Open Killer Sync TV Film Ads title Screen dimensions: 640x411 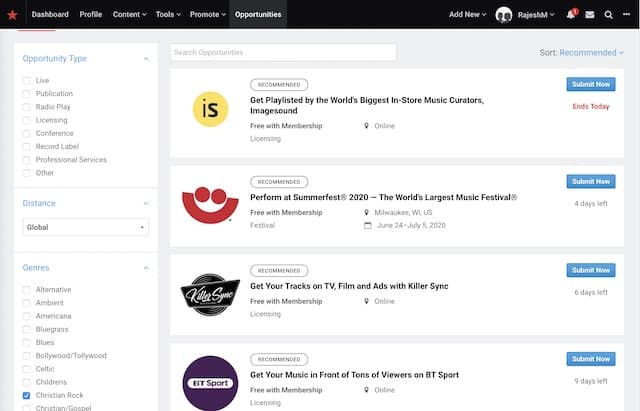[x=349, y=286]
